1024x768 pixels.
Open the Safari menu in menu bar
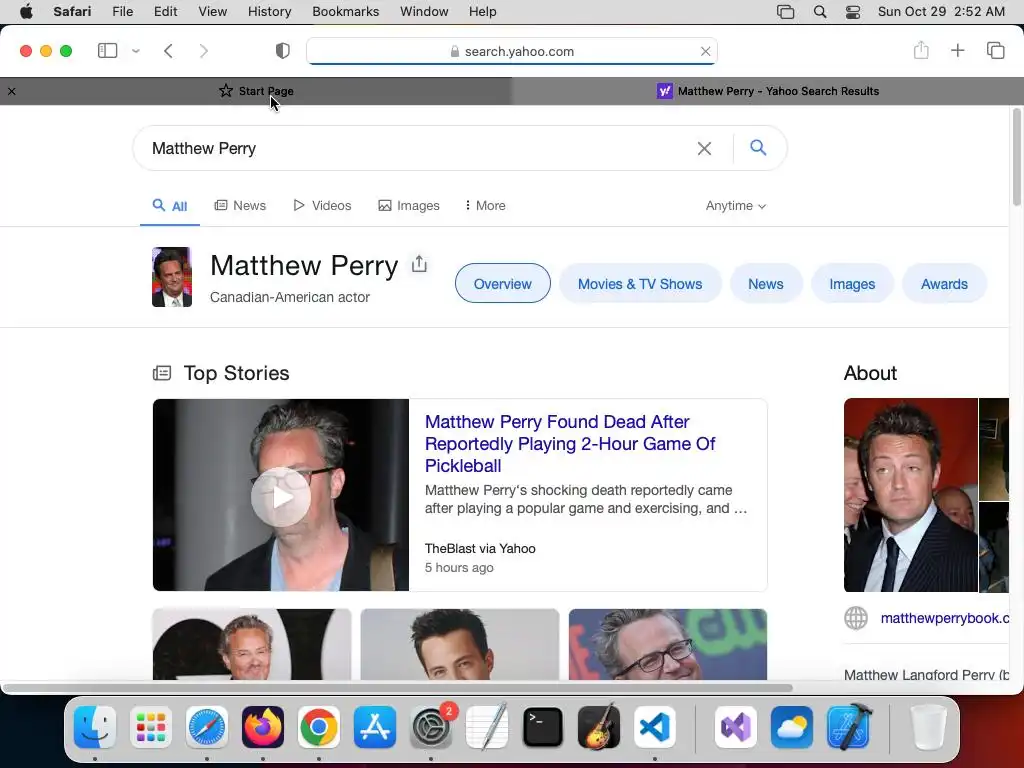pos(72,12)
